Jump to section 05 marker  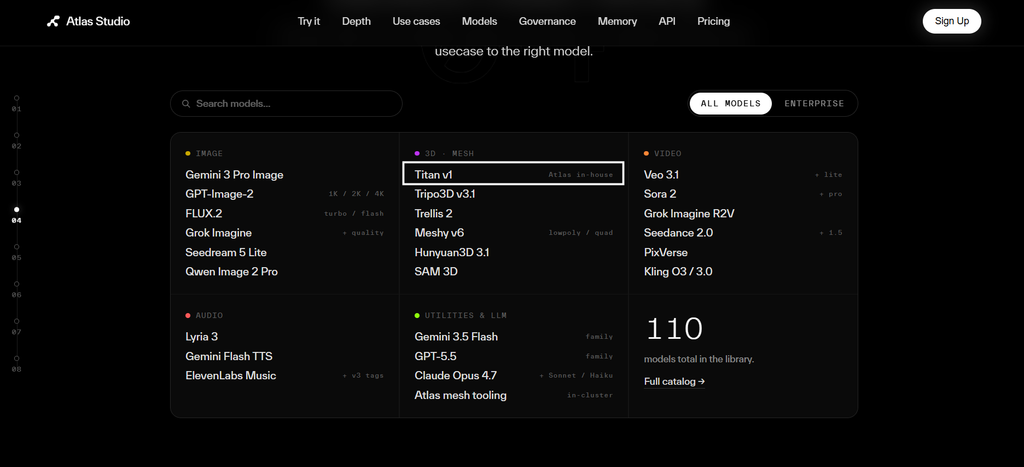point(16,252)
